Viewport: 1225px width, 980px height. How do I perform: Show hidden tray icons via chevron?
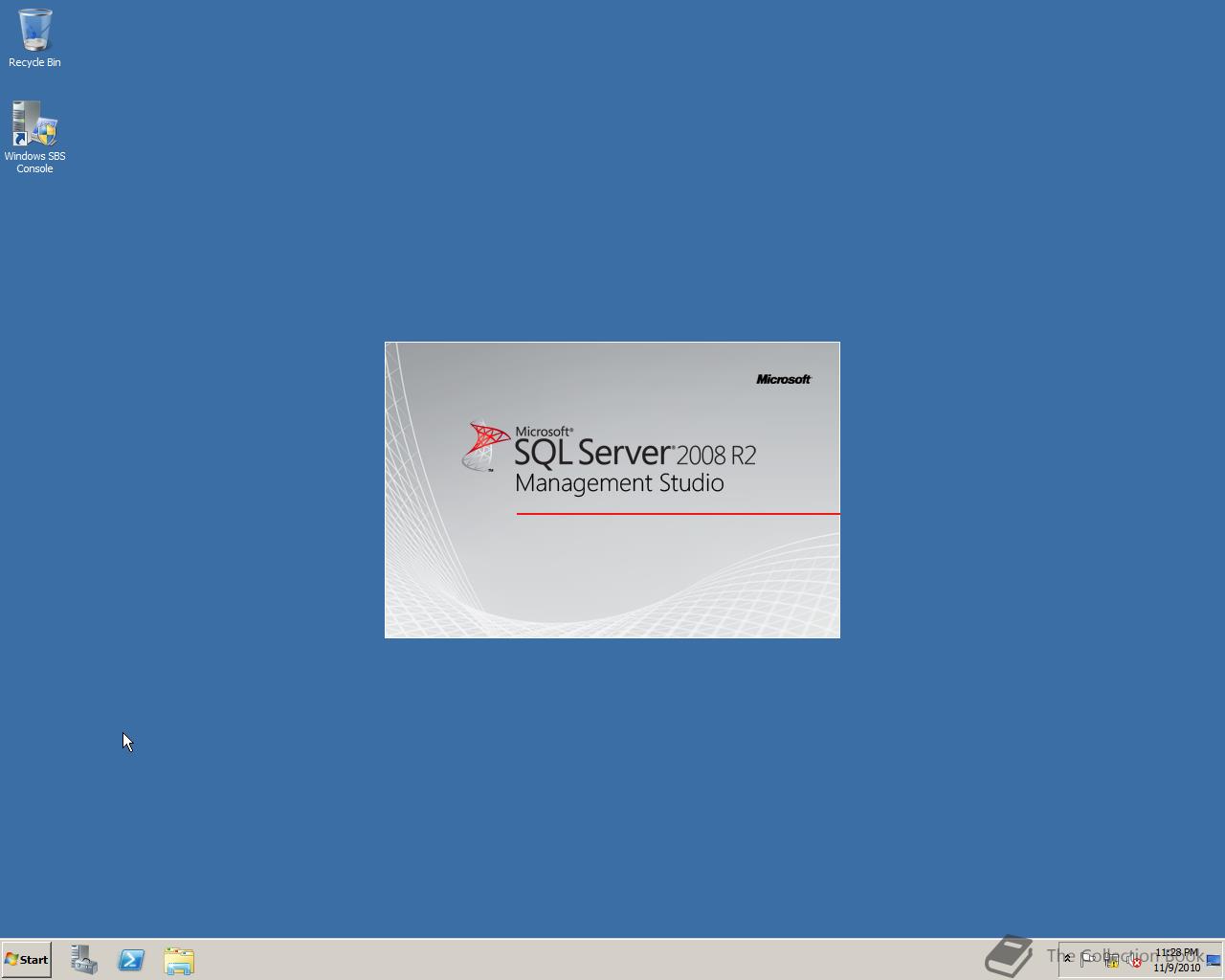tap(1068, 959)
